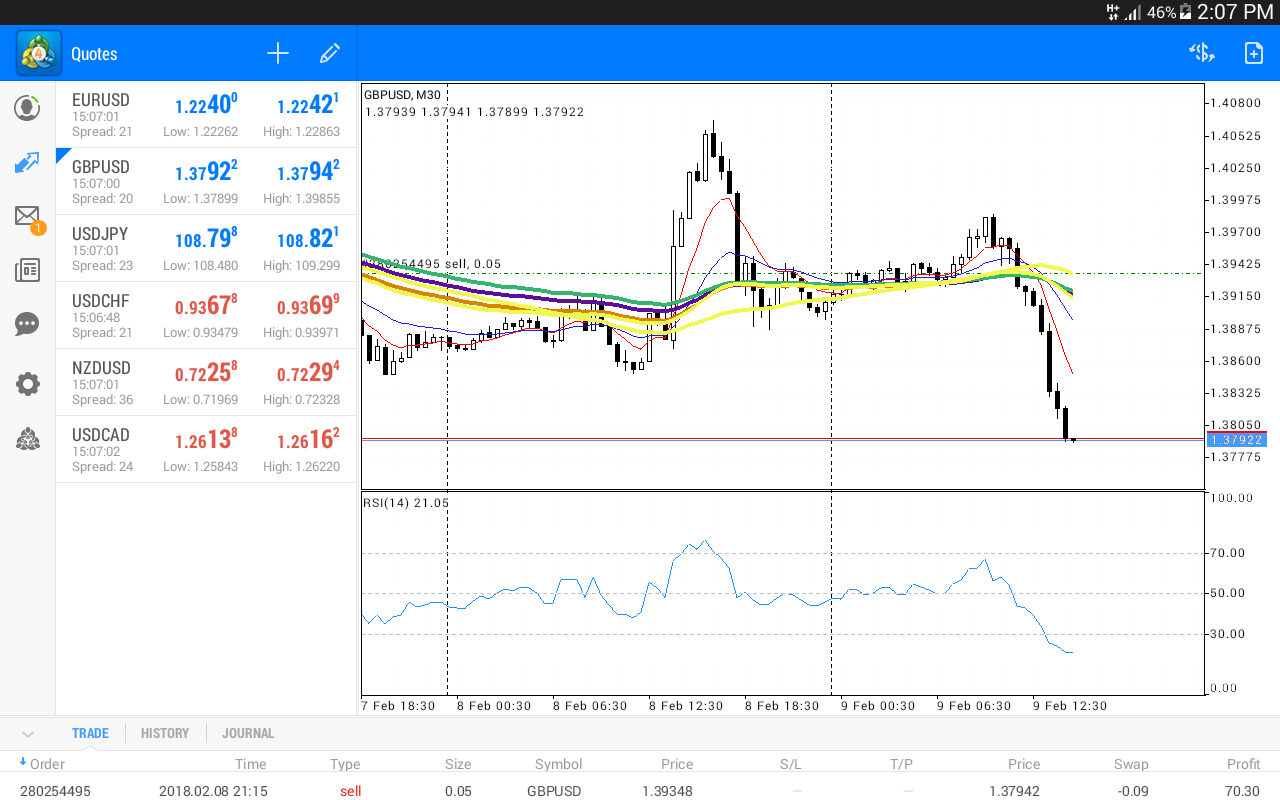
Task: Tap the NZDUSD bid price 0.72258
Action: coord(207,372)
